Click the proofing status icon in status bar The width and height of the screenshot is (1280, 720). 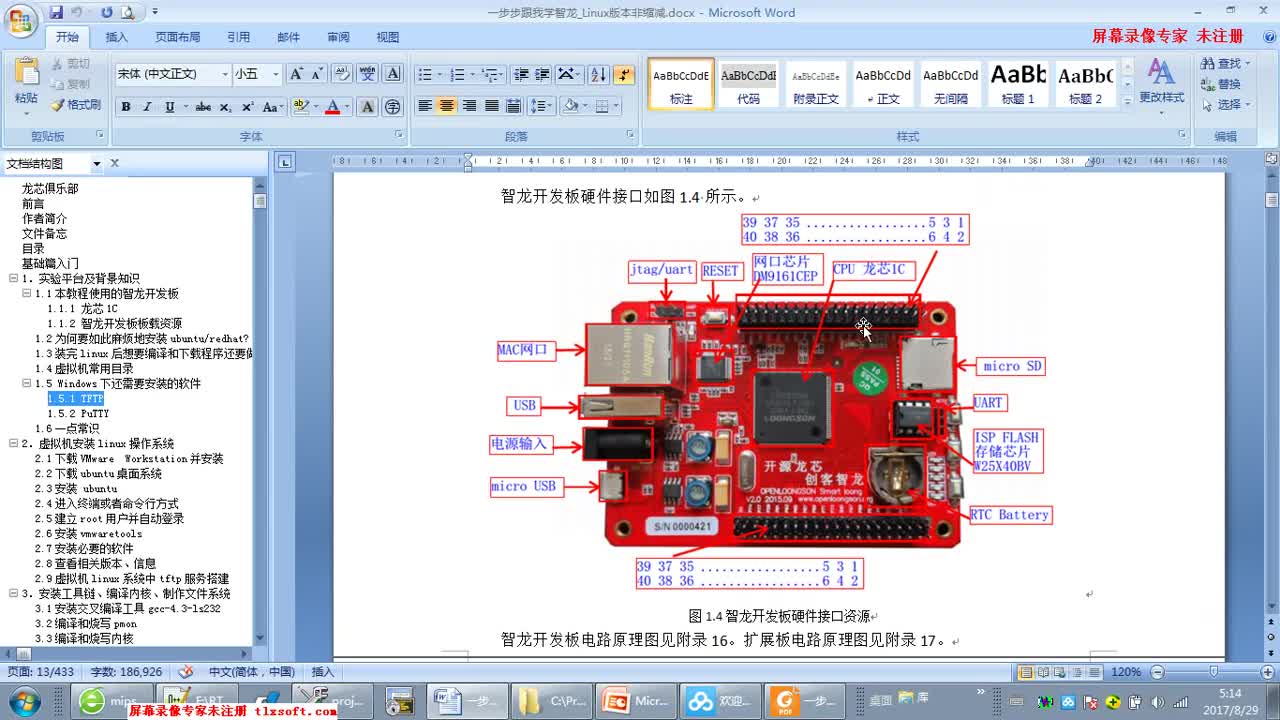click(x=186, y=672)
